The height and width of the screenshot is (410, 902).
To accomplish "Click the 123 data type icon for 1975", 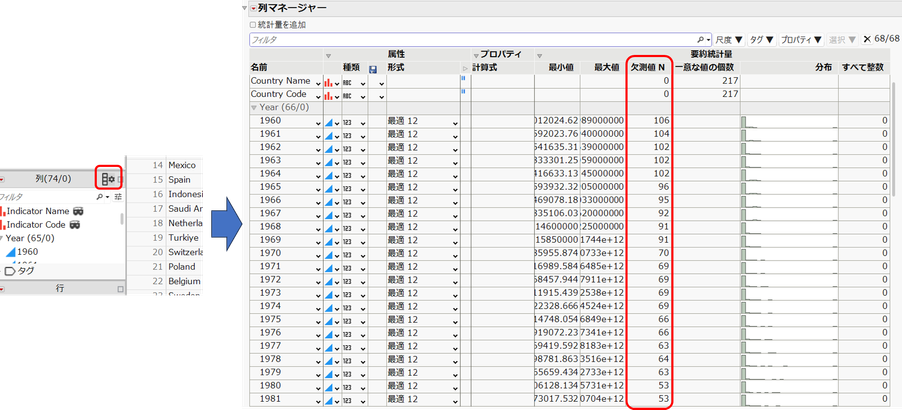I will [347, 321].
